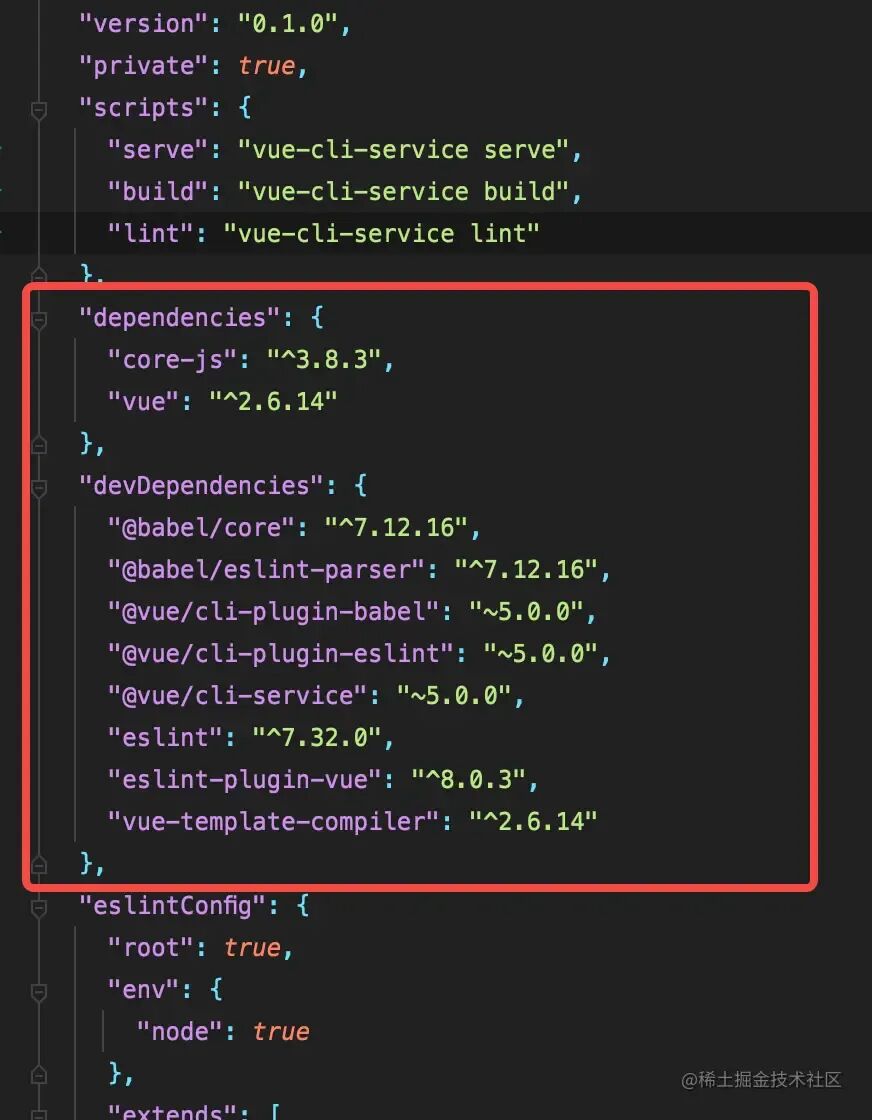Click the "^7.12.16" value of @babel/core

click(x=396, y=528)
